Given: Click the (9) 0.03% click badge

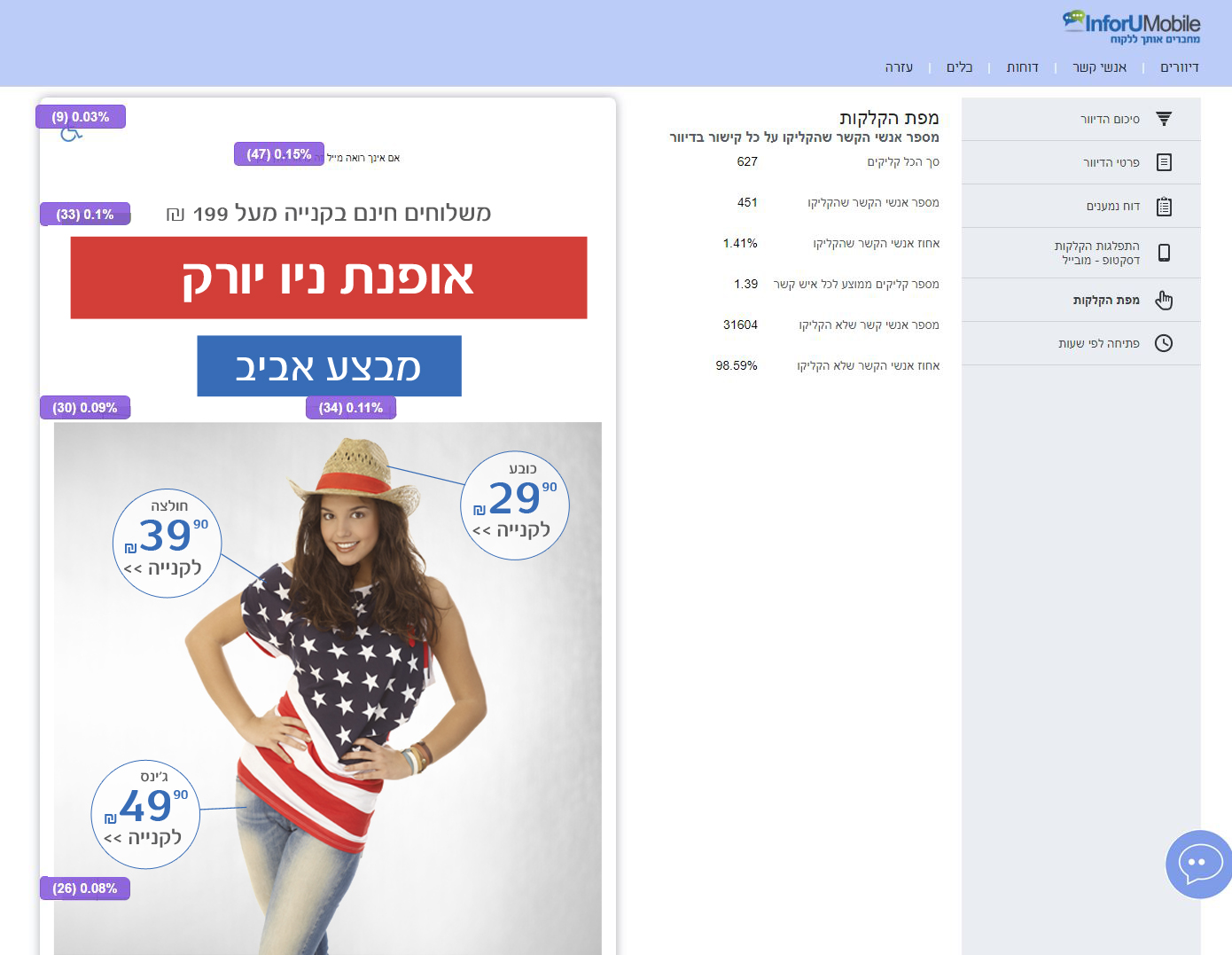Looking at the screenshot, I should click(81, 117).
